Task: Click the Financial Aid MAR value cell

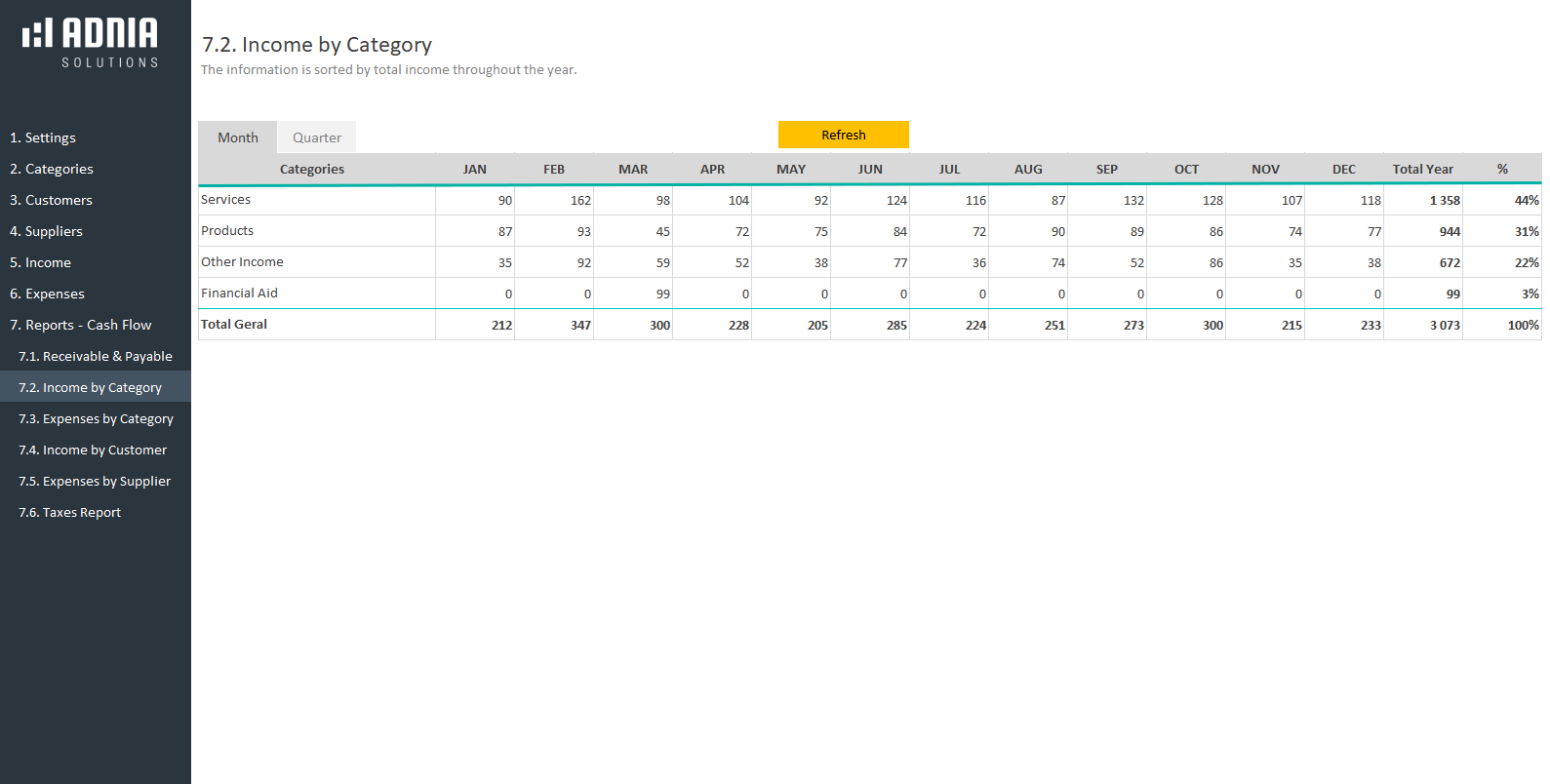Action: click(634, 294)
